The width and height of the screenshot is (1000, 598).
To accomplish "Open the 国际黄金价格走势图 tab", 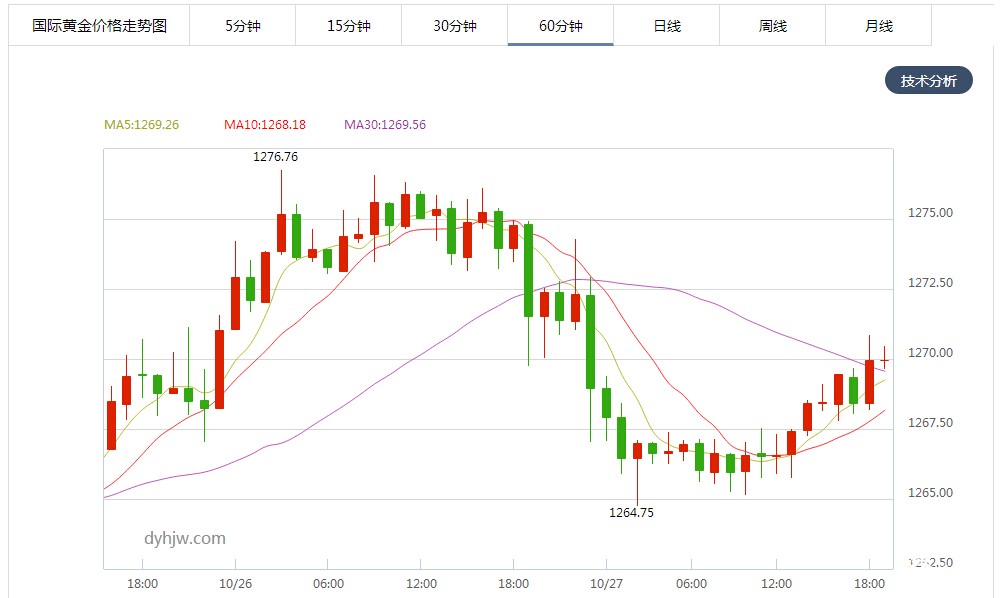I will [99, 26].
